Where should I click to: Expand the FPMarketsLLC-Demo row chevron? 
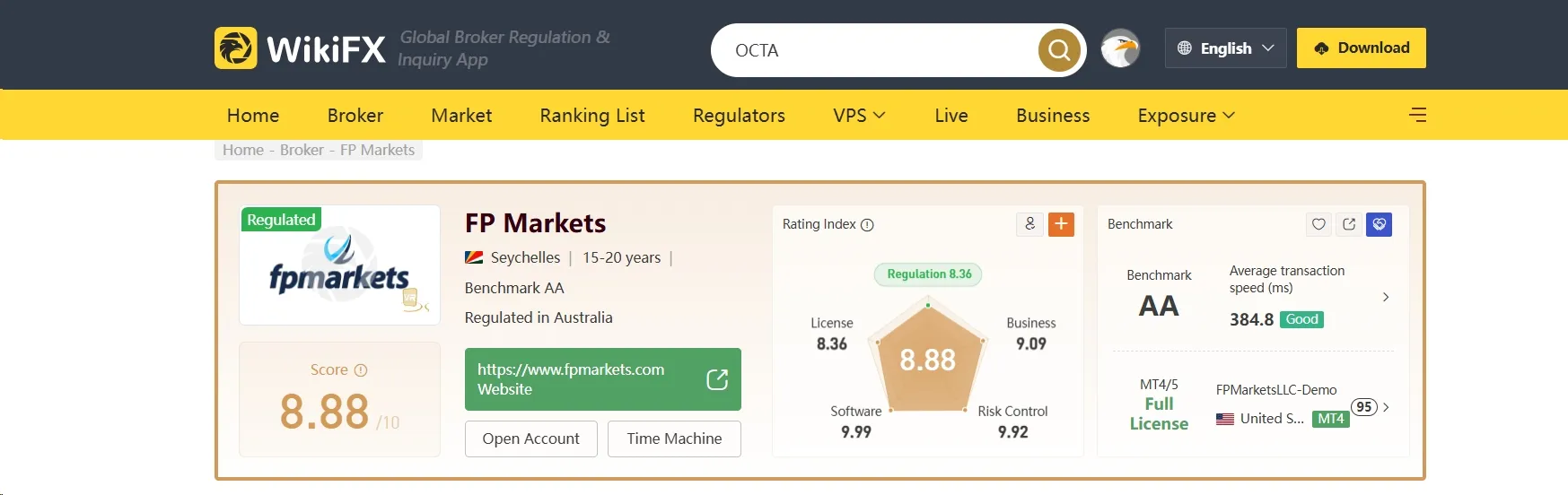[1386, 407]
